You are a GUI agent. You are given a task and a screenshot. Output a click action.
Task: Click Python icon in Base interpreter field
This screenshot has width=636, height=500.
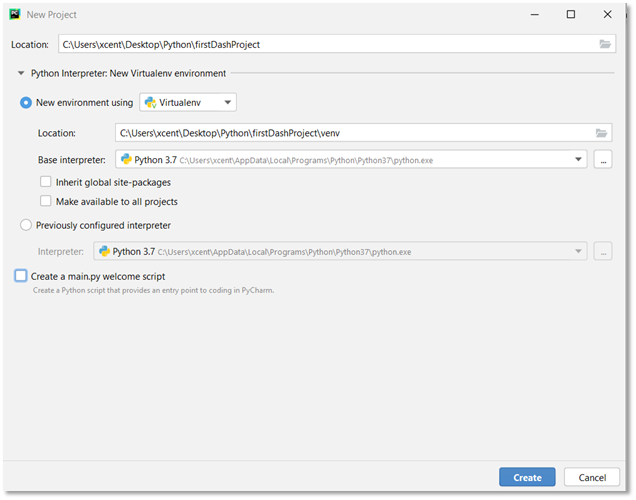(x=126, y=159)
